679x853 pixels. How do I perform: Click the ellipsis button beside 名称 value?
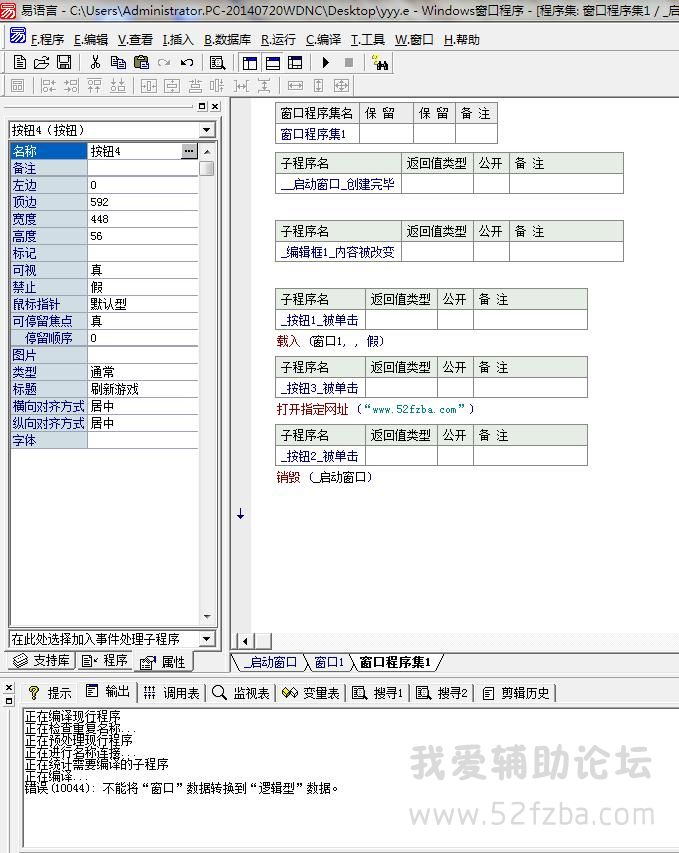coord(189,151)
